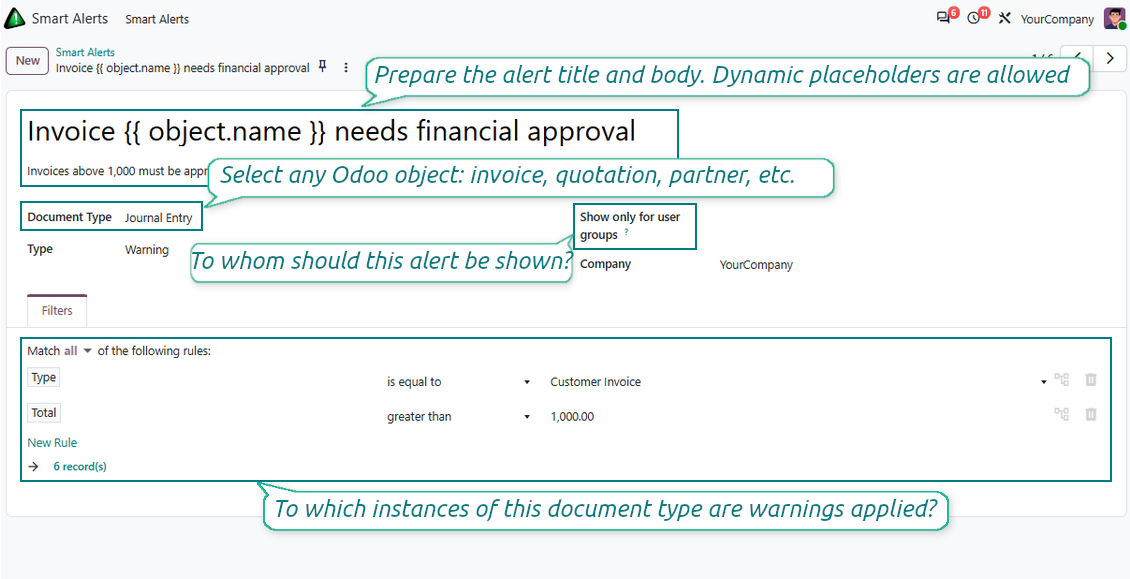Select the Filters tab
The image size is (1130, 579).
tap(57, 311)
